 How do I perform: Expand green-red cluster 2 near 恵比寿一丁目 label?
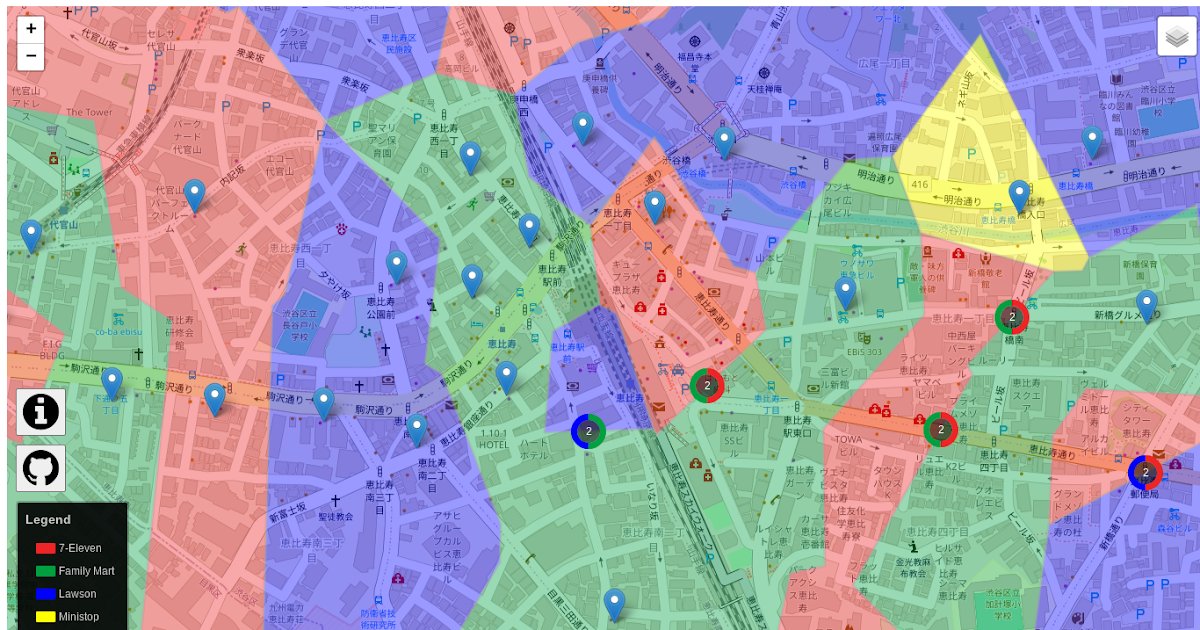707,385
